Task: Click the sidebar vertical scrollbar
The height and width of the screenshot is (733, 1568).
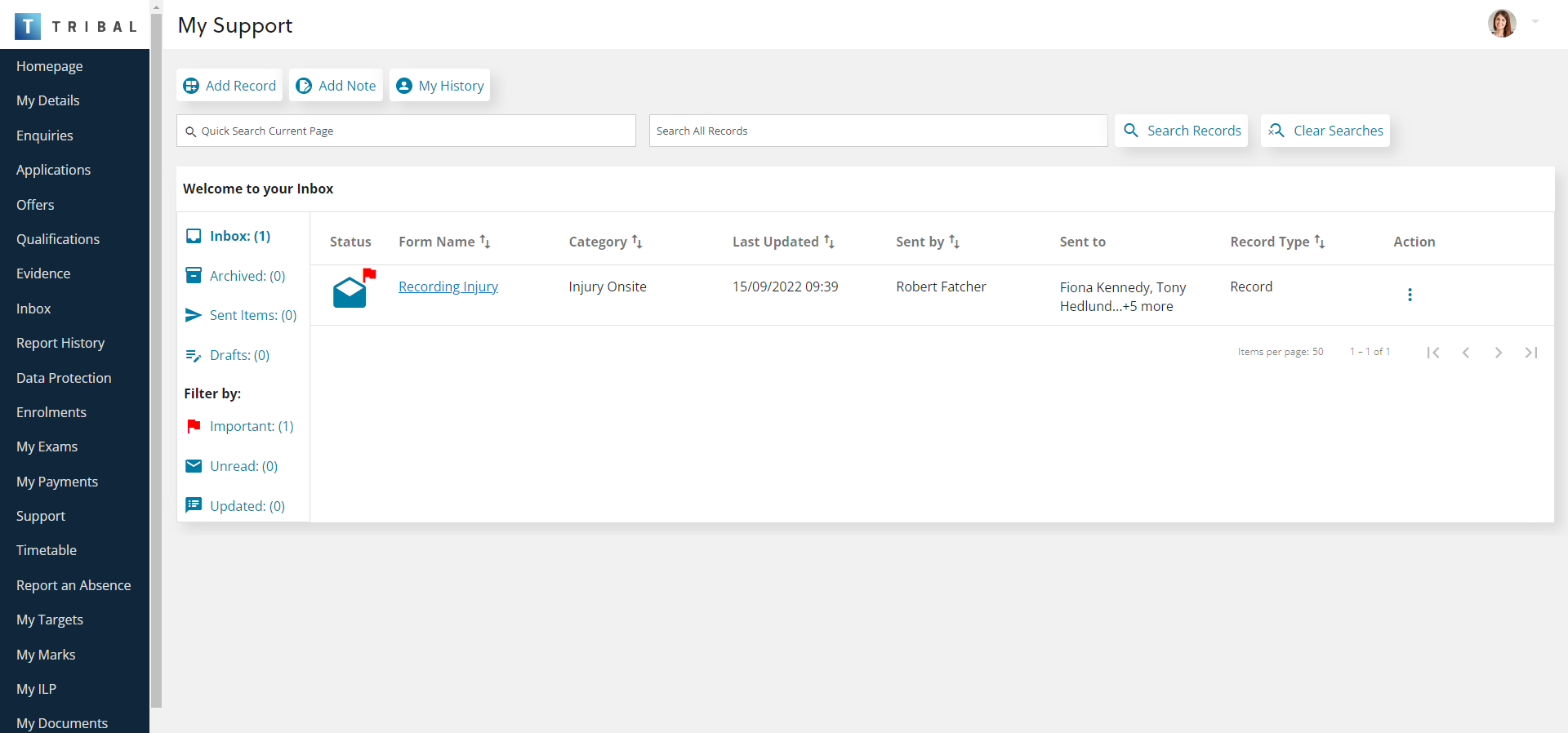Action: [156, 359]
